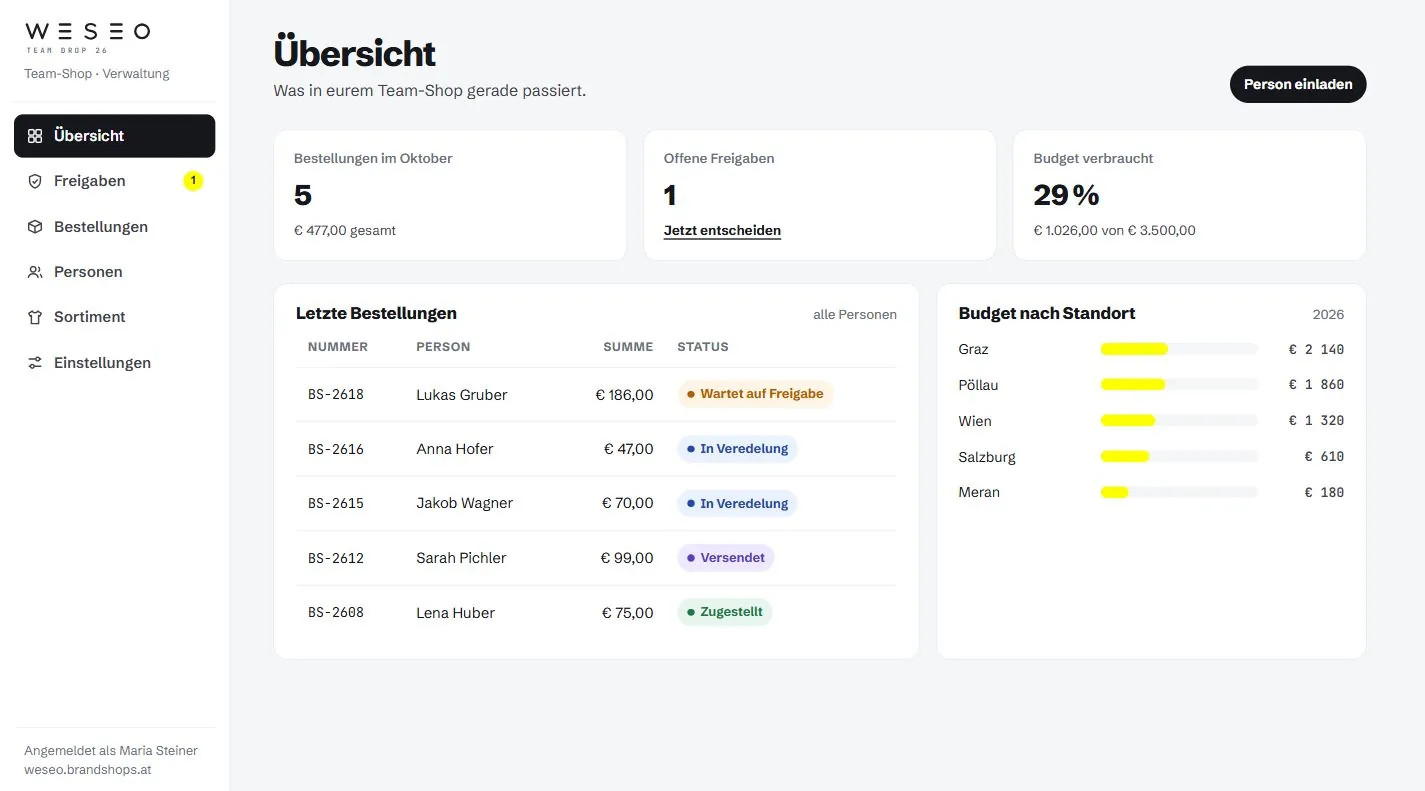The image size is (1425, 791).
Task: Click the Graz budget progress bar
Action: click(x=1179, y=349)
